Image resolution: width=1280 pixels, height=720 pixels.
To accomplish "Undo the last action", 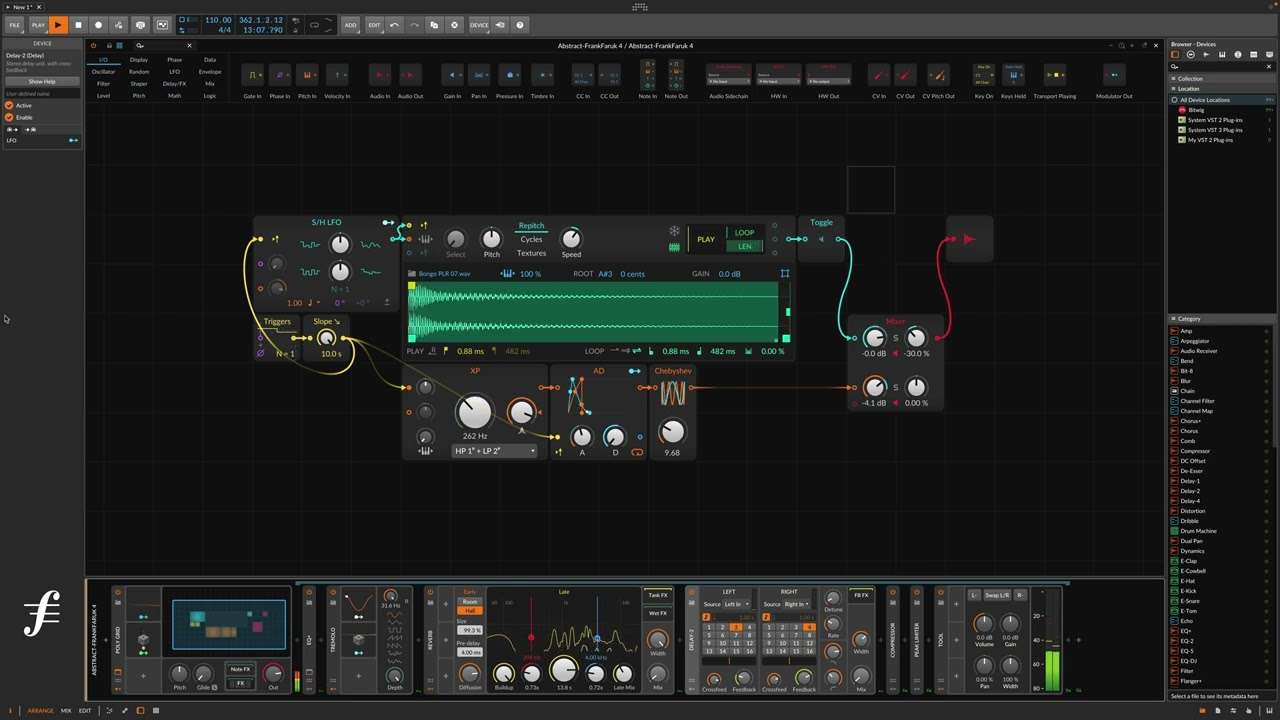I will click(x=394, y=25).
